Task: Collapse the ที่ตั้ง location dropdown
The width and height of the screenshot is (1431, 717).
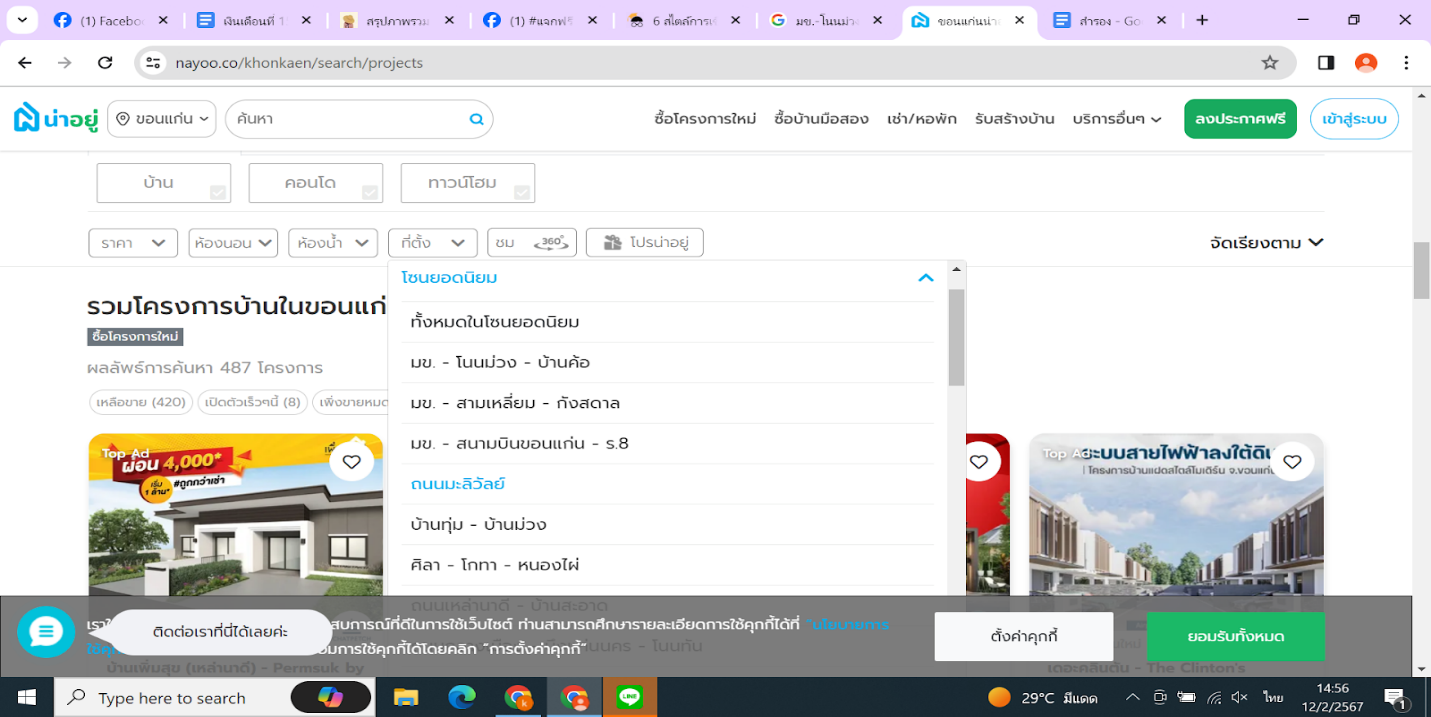Action: 433,242
